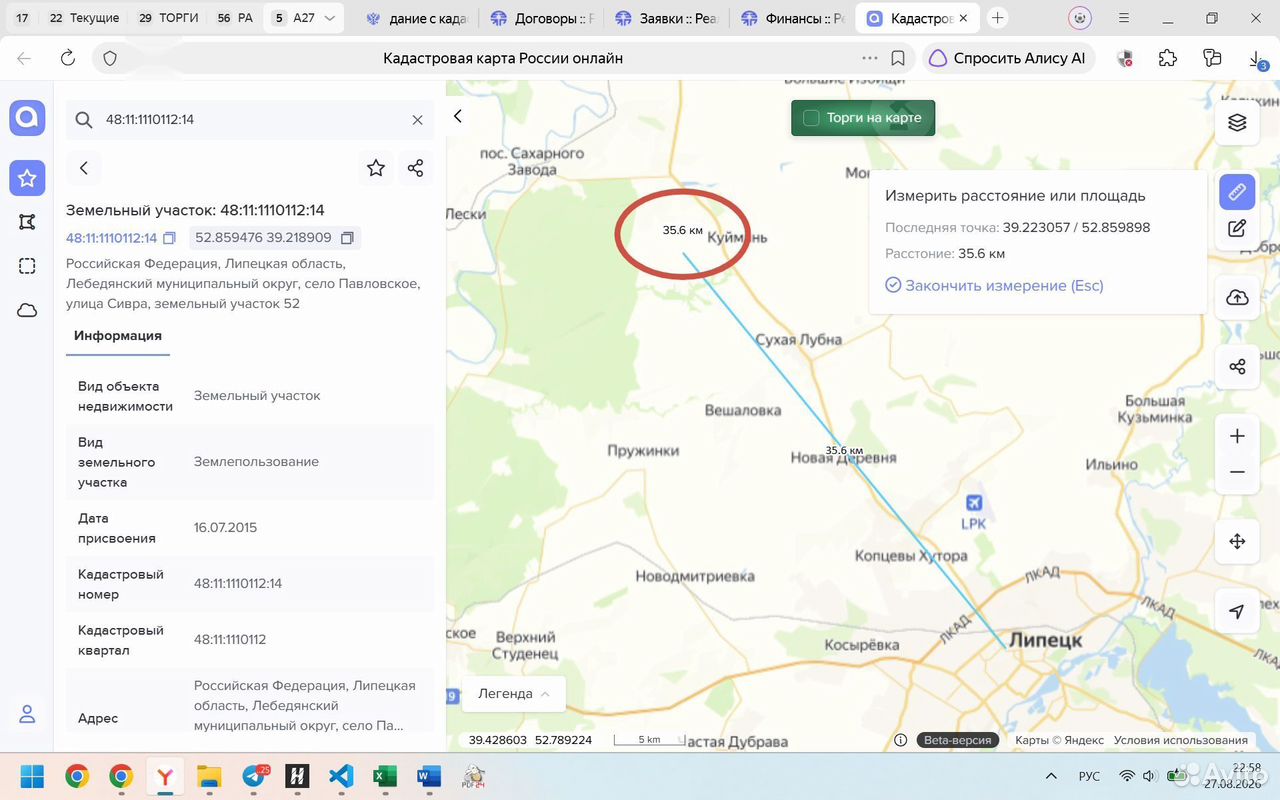Switch the РУС keyboard language indicator
The width and height of the screenshot is (1280, 800).
1089,776
